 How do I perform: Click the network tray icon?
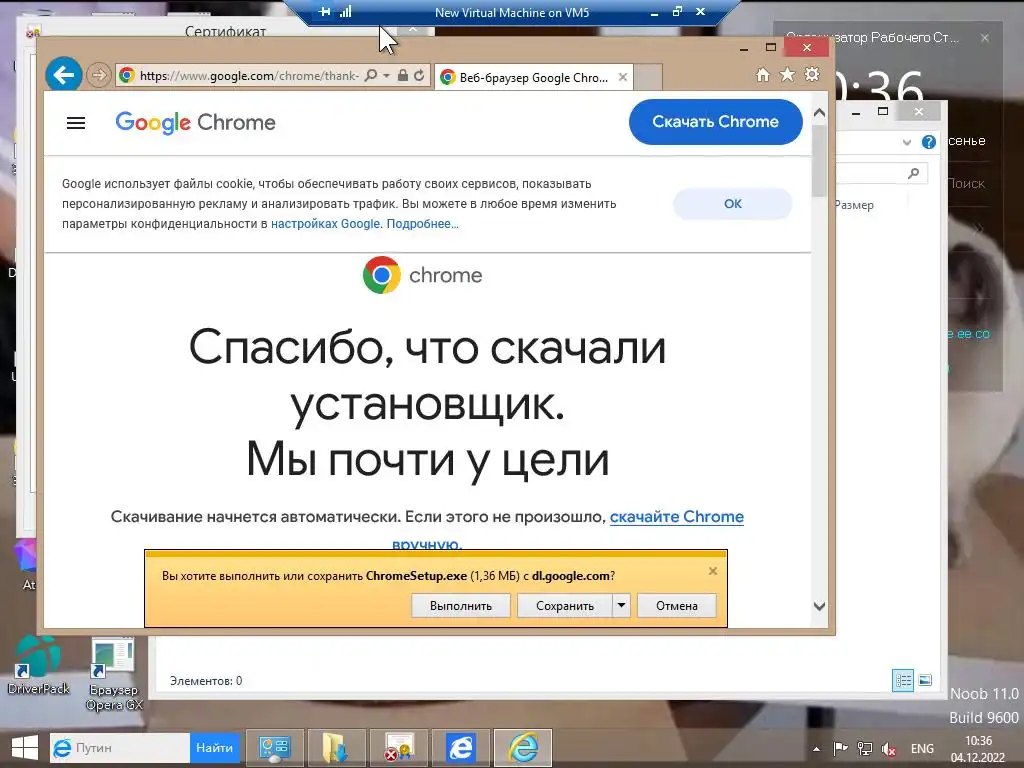coord(865,749)
